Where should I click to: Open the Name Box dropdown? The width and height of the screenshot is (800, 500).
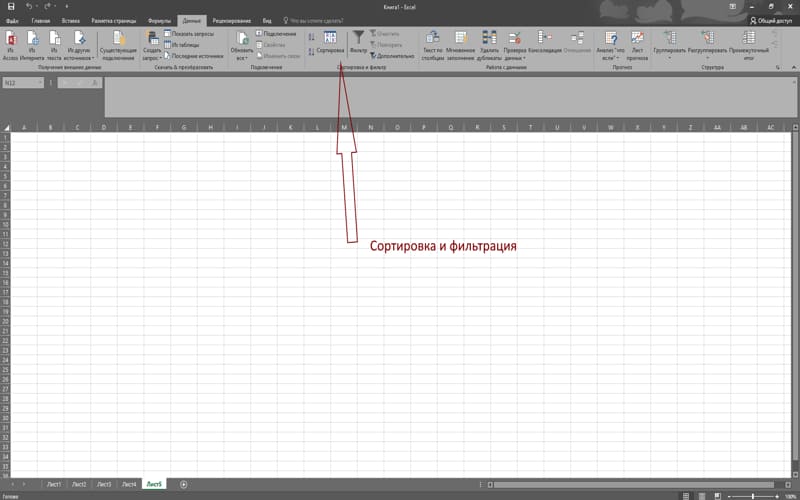coord(40,83)
